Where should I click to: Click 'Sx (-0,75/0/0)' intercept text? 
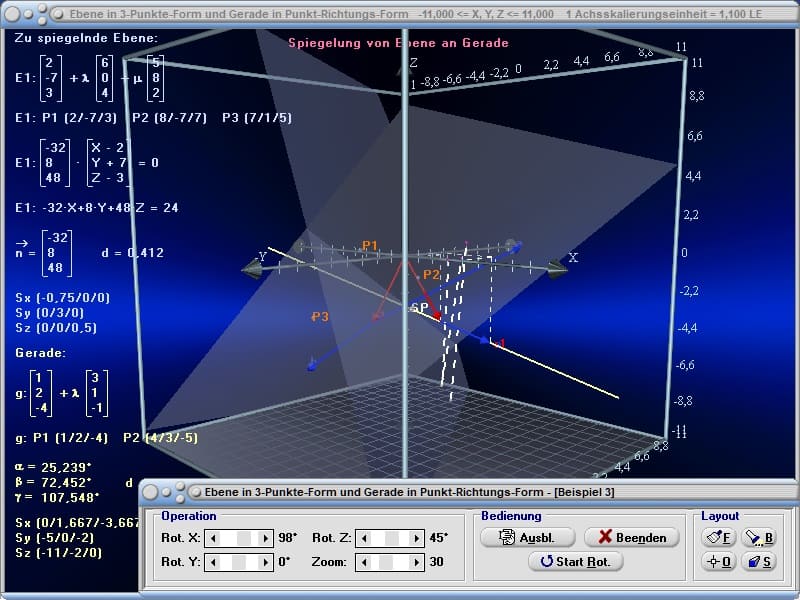click(63, 297)
